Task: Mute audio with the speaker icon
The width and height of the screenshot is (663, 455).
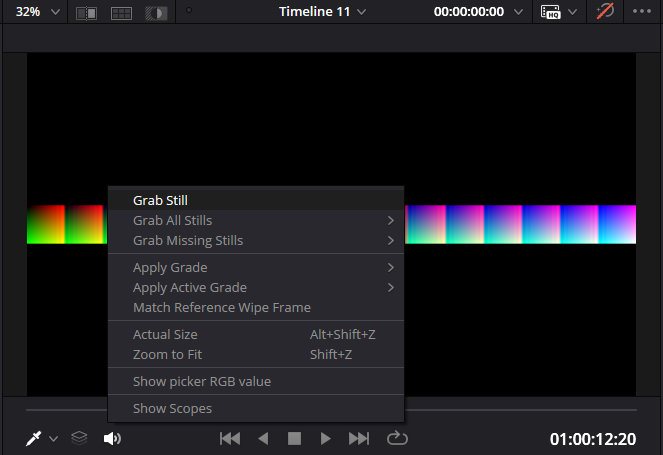Action: (112, 439)
